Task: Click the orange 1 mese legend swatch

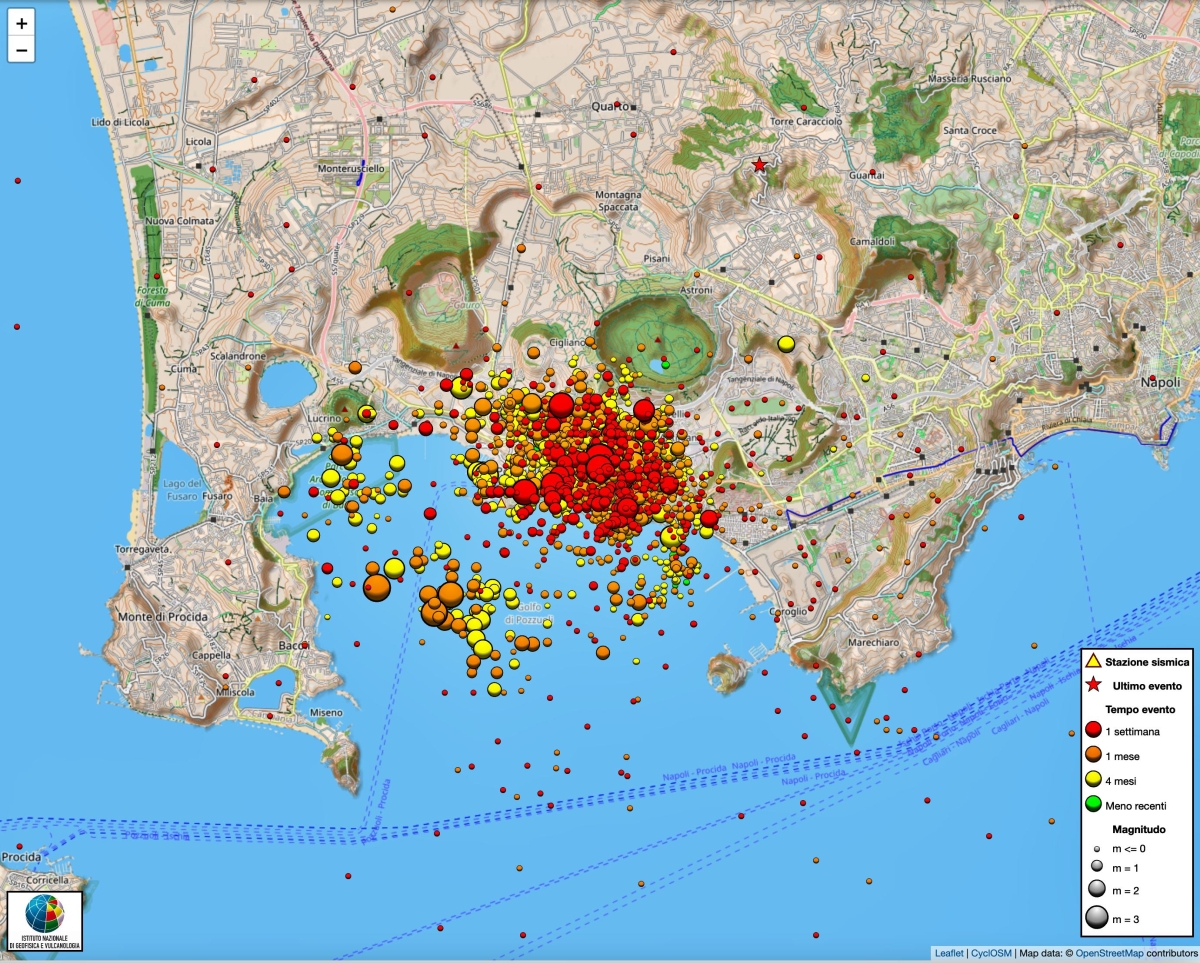Action: 1093,757
